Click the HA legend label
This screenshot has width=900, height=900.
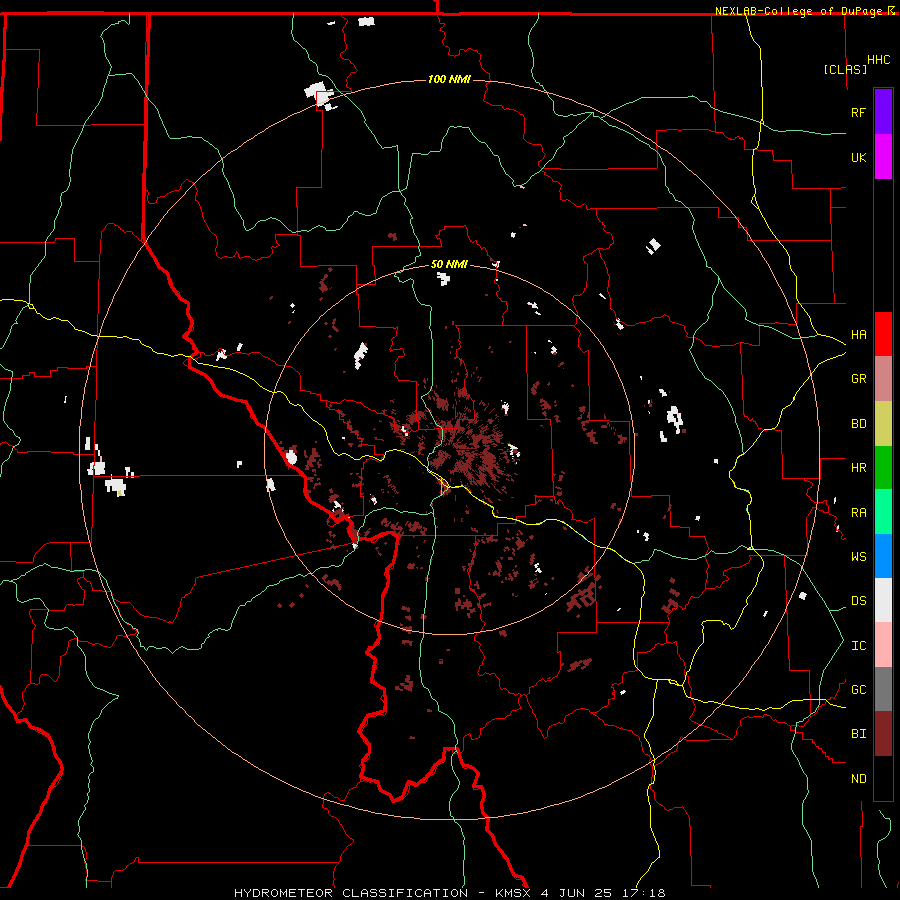pyautogui.click(x=858, y=335)
